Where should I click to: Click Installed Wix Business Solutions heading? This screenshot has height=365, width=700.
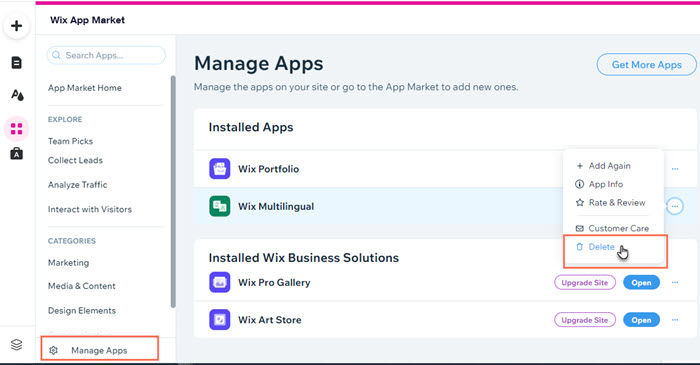pos(304,257)
